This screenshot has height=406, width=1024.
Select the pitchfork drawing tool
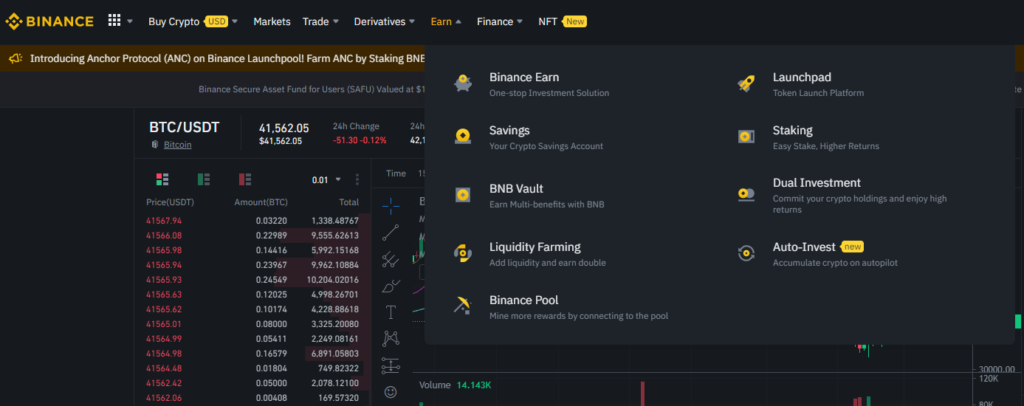click(391, 259)
